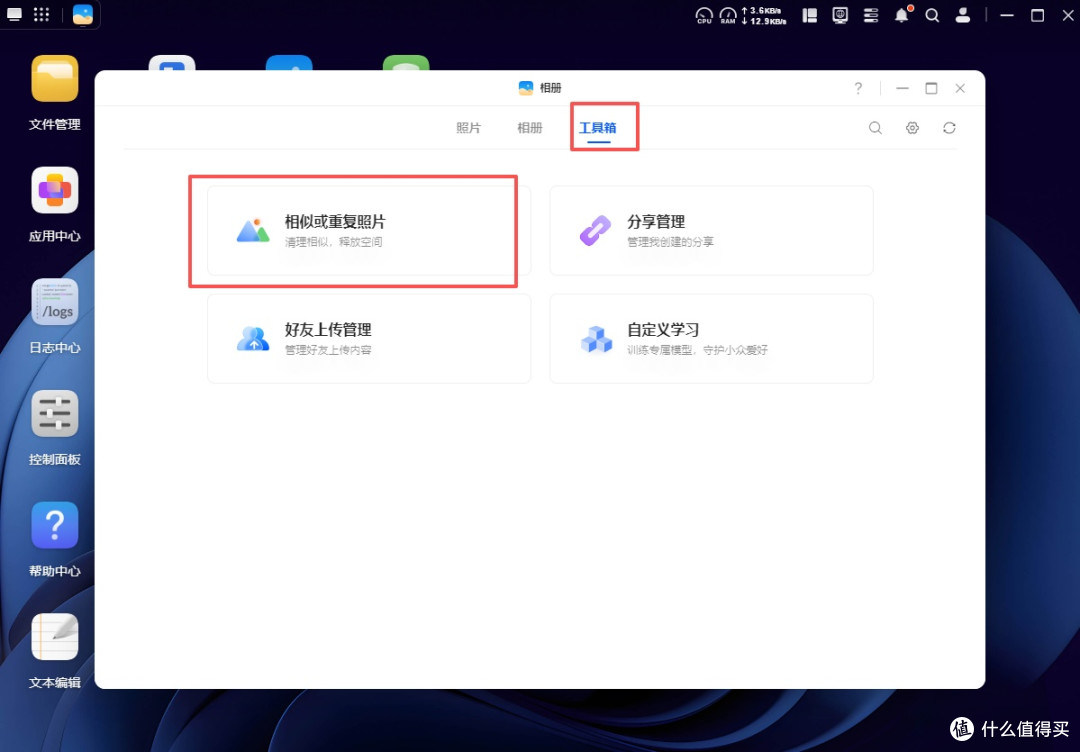Launch the Text Editor desktop icon
Screen dimensions: 1080x752
coord(54,636)
